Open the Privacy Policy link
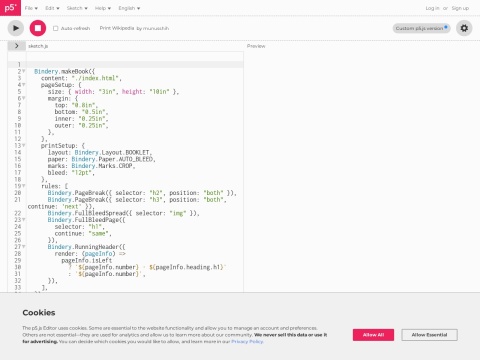 [x=247, y=341]
